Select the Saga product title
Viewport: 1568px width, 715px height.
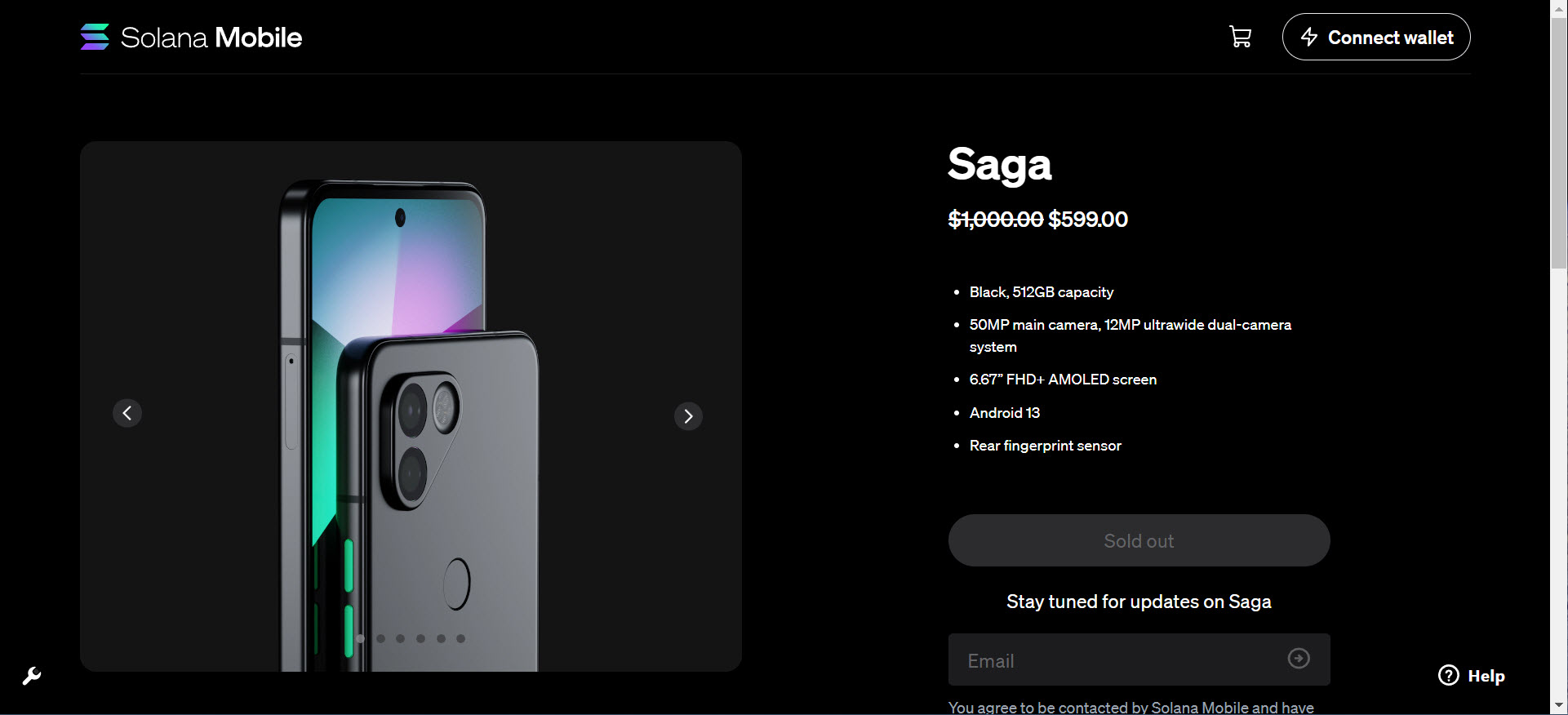(1000, 164)
